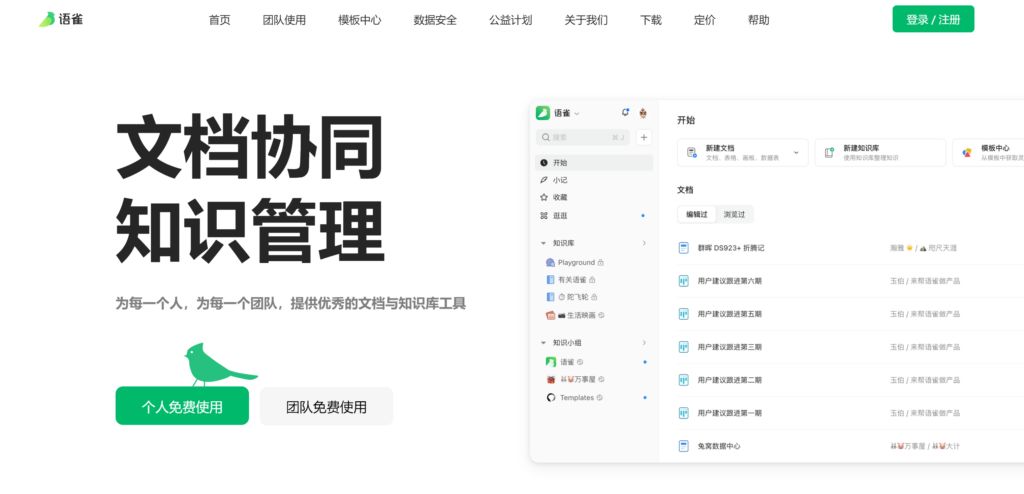Click the green bird mascot illustration
The height and width of the screenshot is (494, 1024).
[x=219, y=365]
